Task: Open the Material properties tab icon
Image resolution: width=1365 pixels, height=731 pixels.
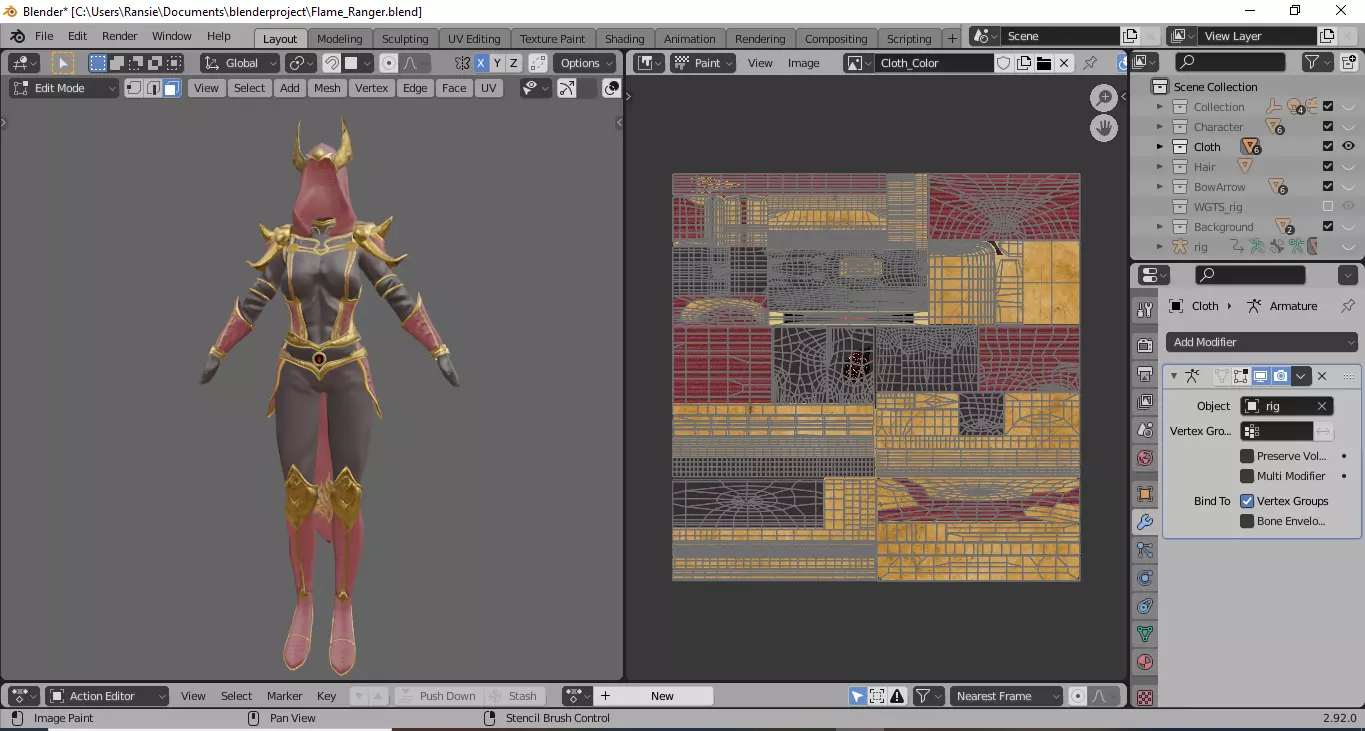Action: tap(1145, 662)
